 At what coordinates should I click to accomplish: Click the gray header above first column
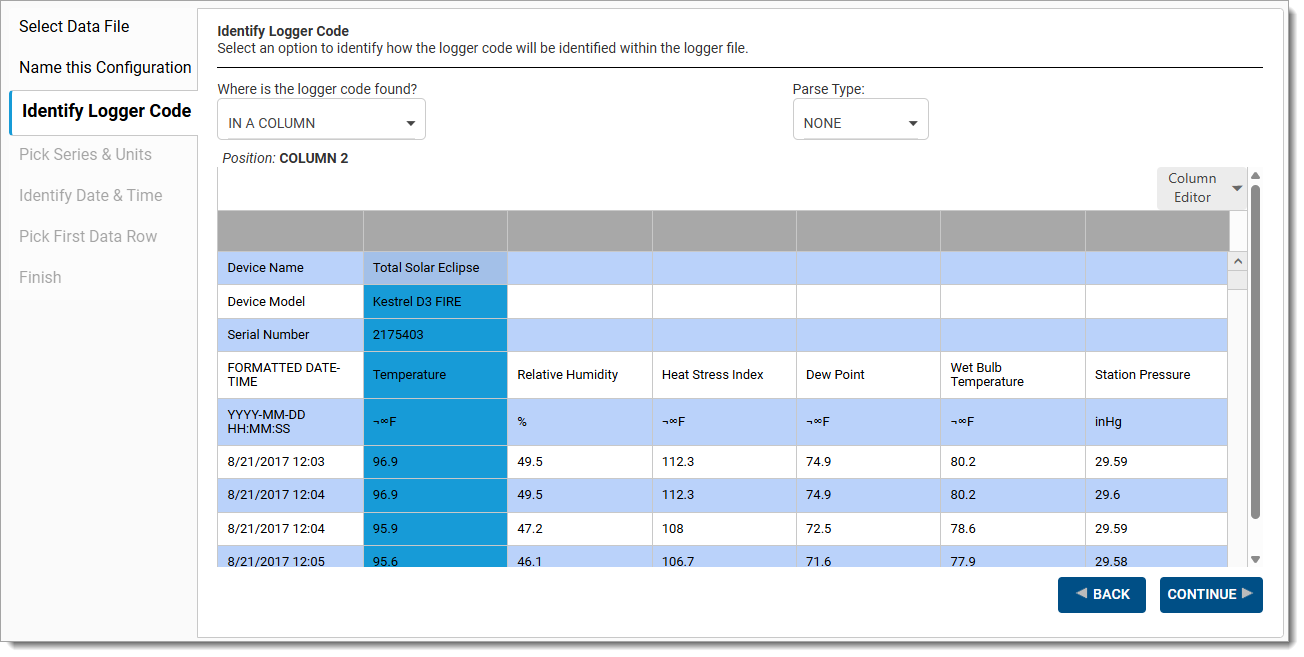(x=290, y=231)
